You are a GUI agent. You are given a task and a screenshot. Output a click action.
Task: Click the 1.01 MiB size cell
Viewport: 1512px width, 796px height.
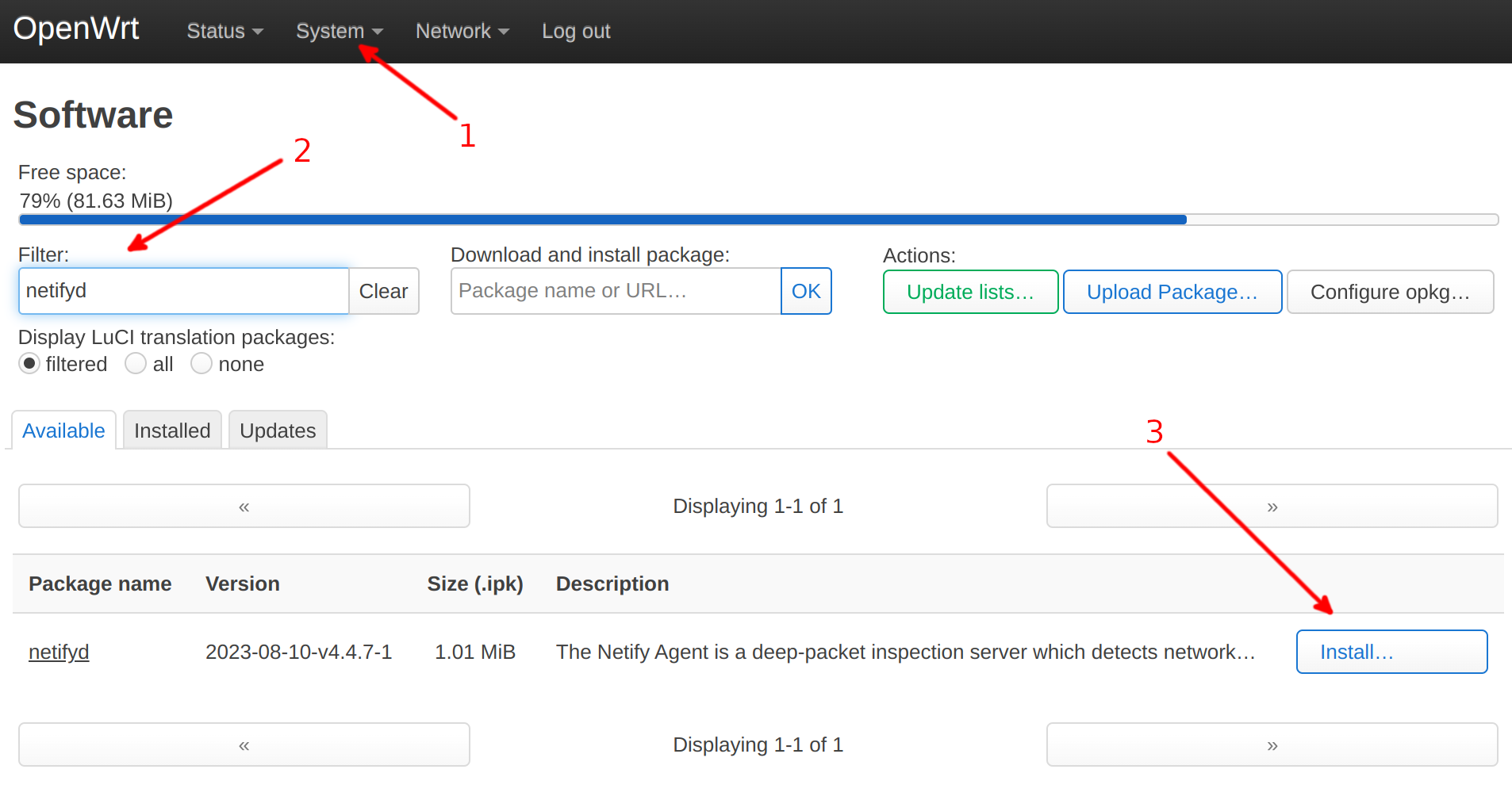(x=475, y=652)
